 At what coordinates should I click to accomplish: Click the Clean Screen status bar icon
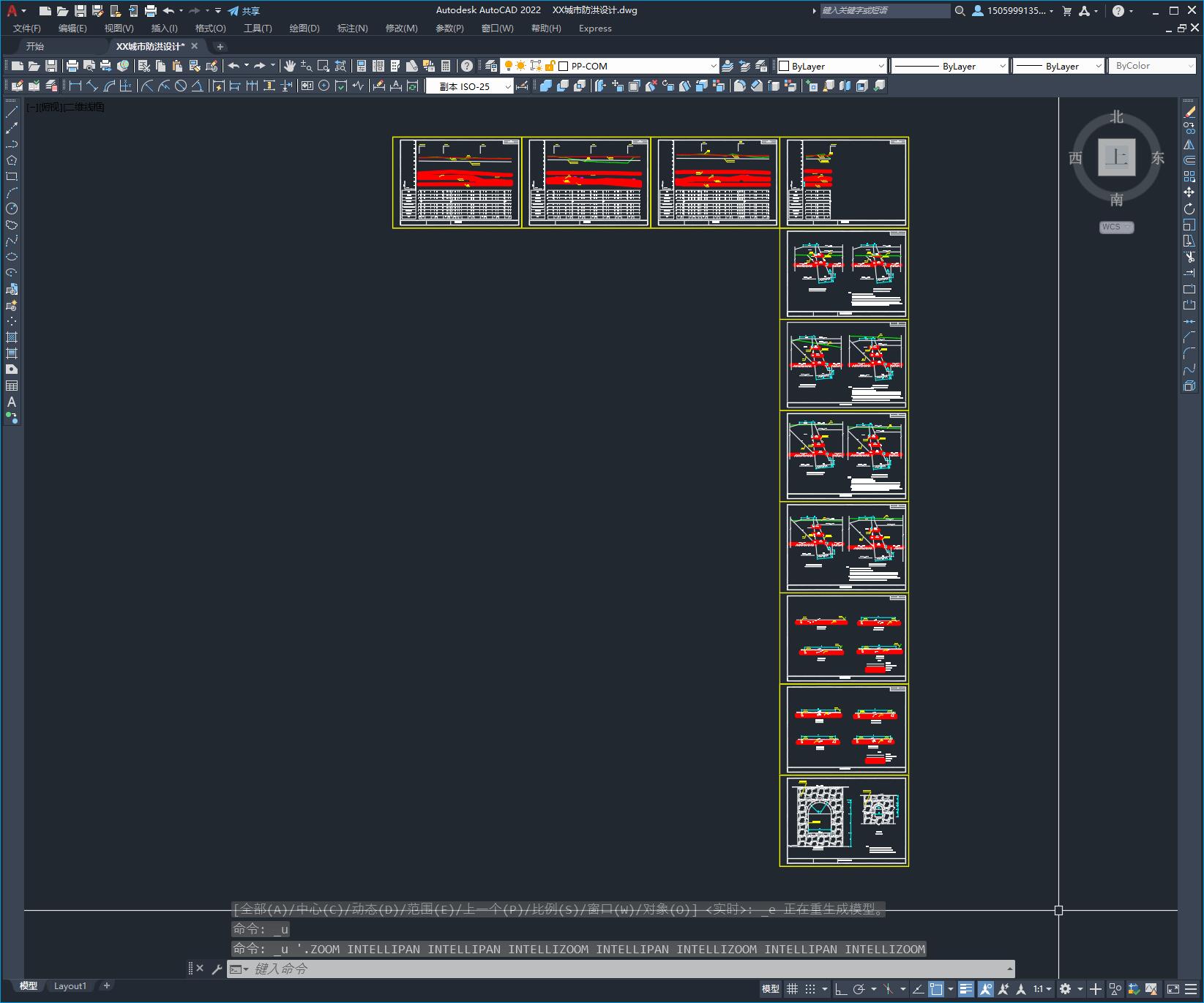coord(1173,989)
